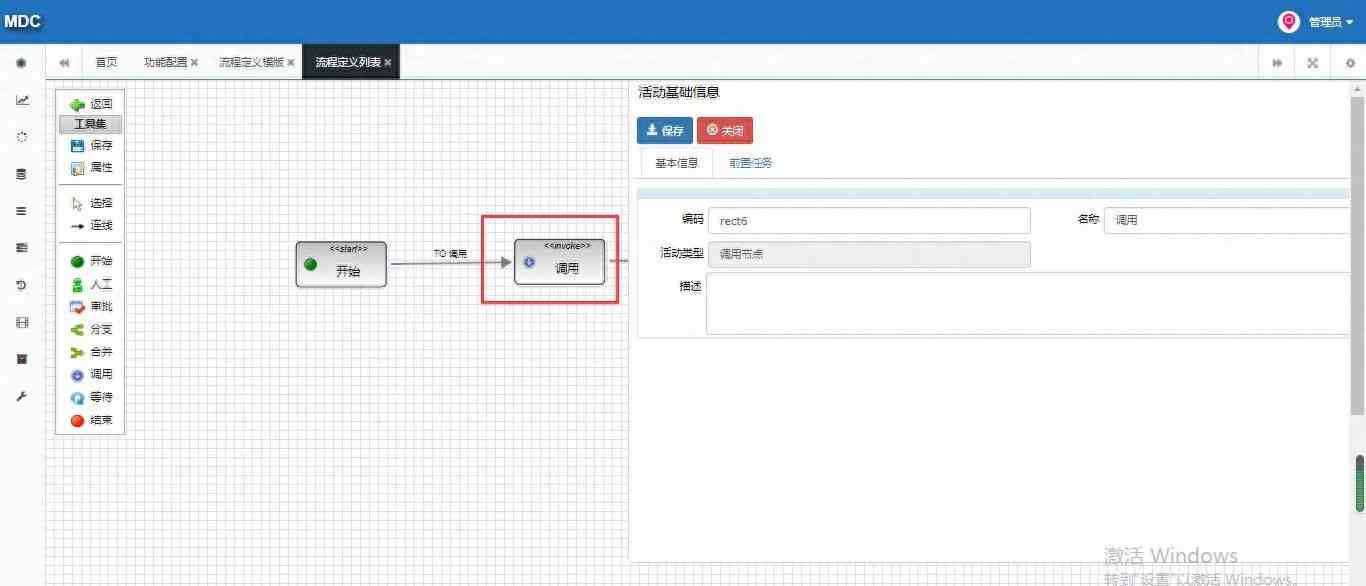Click the 保存 floppy disk tool in palette

pyautogui.click(x=91, y=145)
